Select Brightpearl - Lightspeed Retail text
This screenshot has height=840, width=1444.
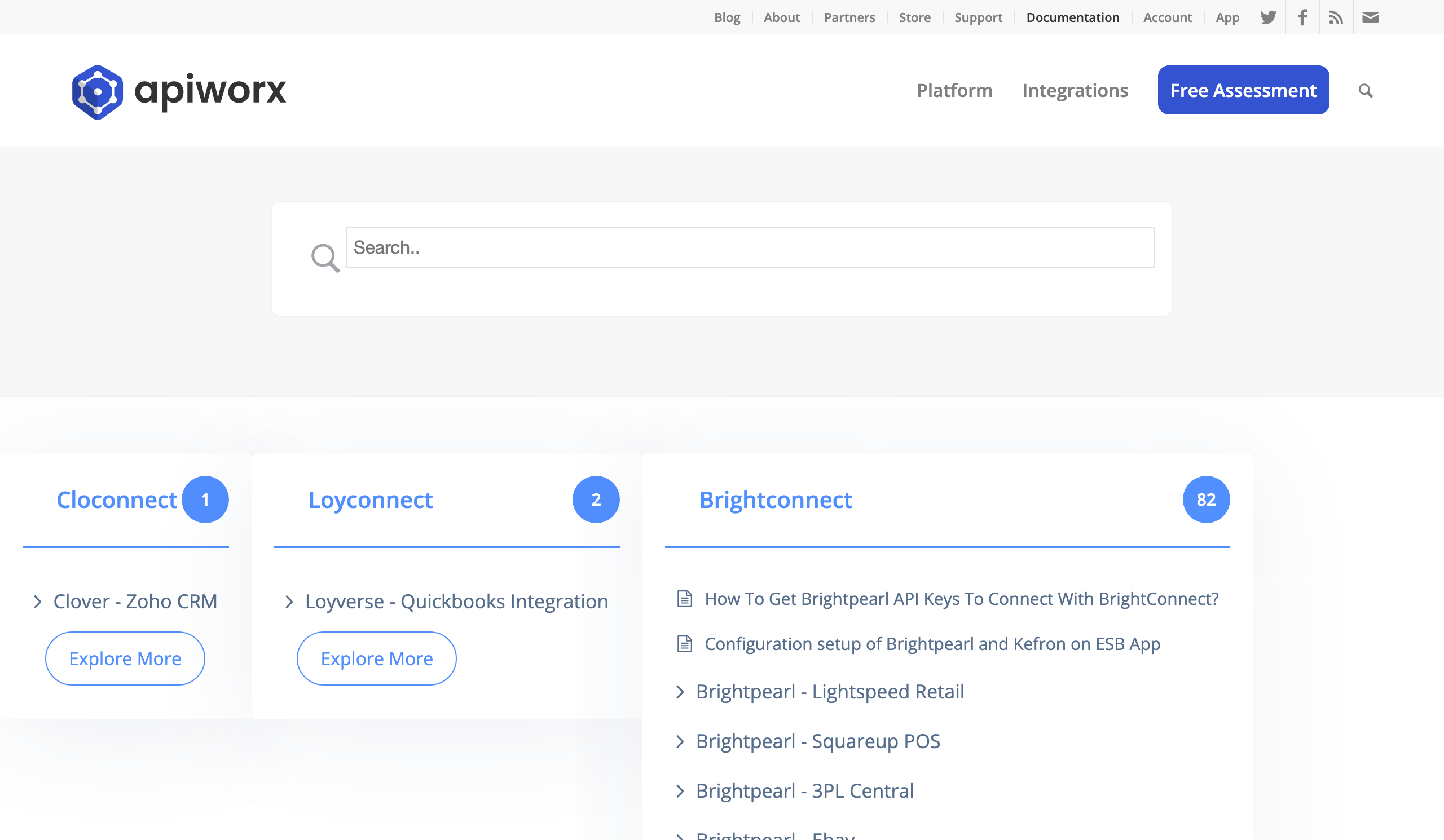click(x=830, y=692)
